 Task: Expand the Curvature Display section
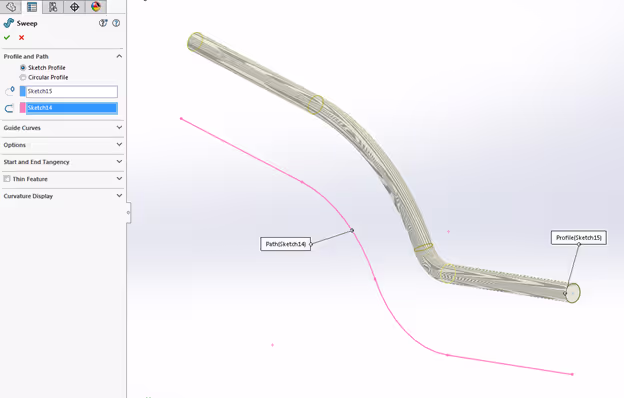click(119, 196)
